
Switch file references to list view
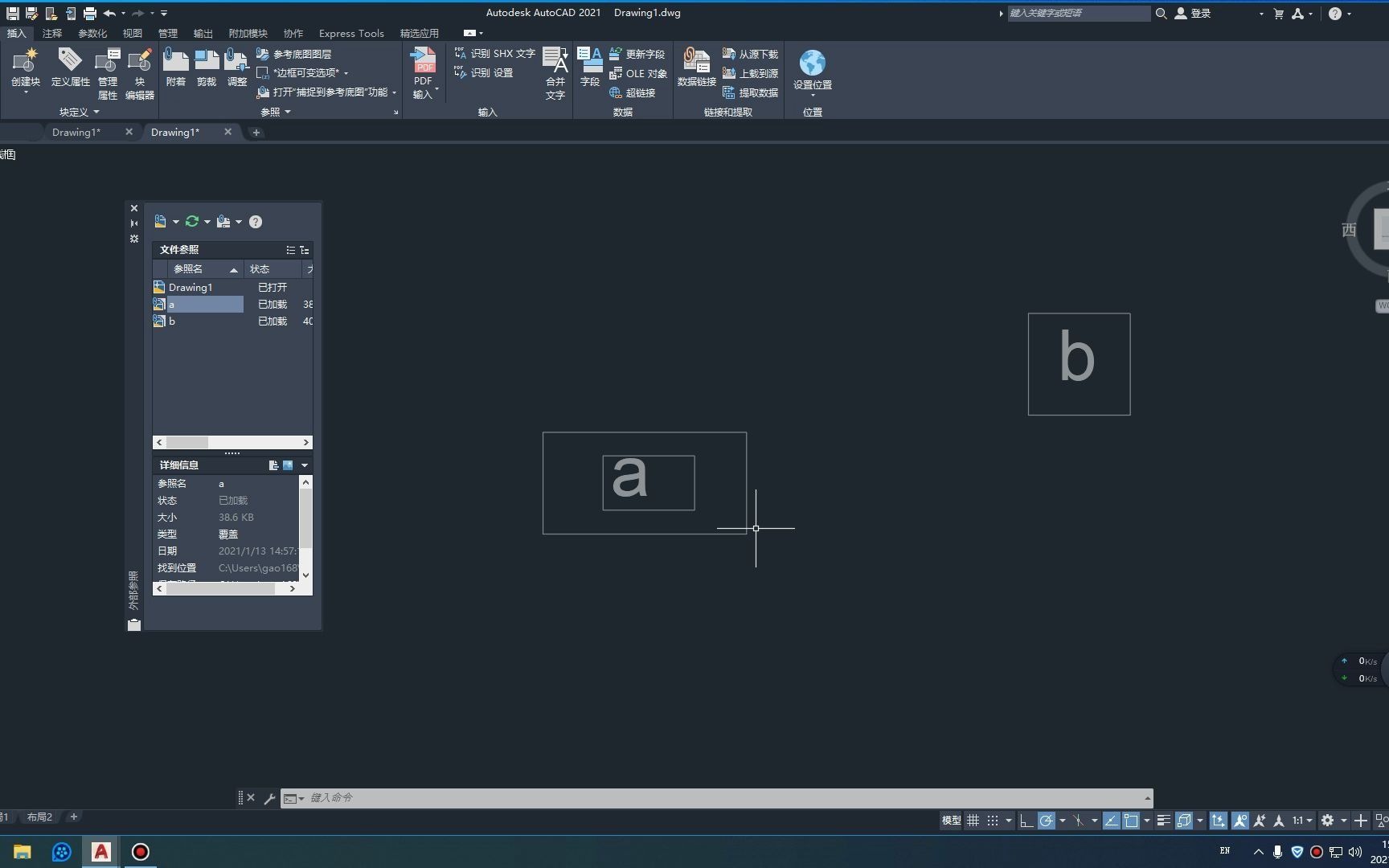(290, 250)
